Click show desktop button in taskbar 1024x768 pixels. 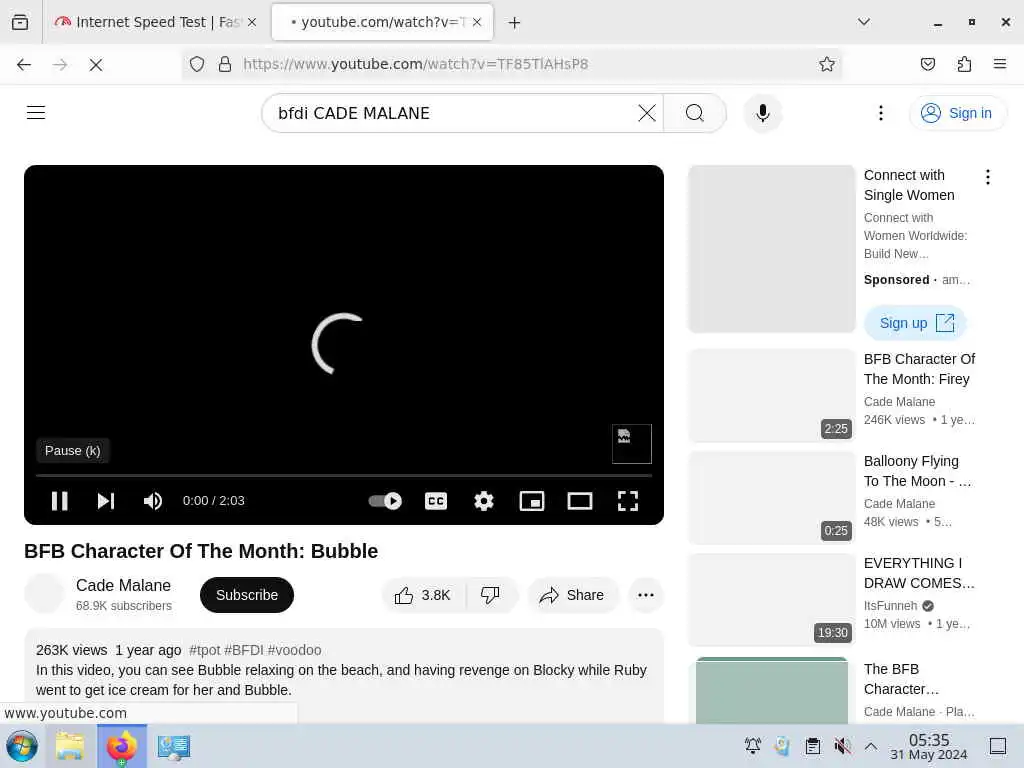[998, 746]
